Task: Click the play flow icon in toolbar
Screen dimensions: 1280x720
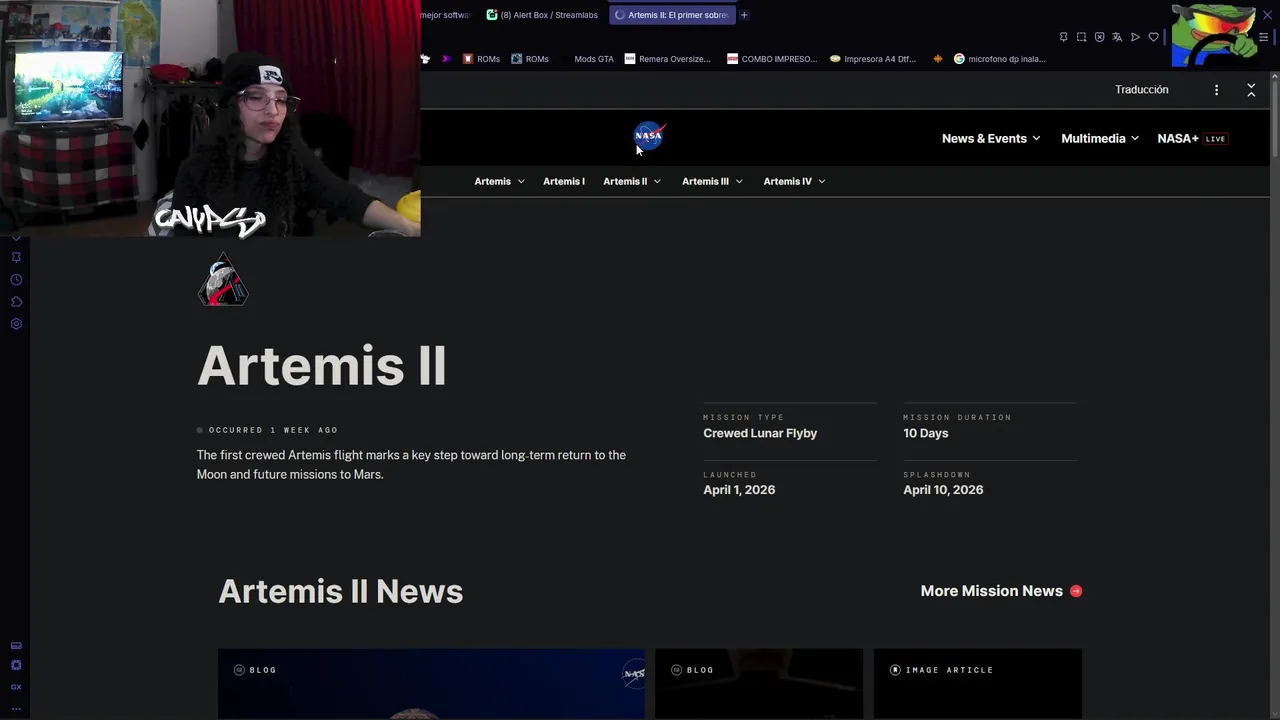Action: point(1135,37)
